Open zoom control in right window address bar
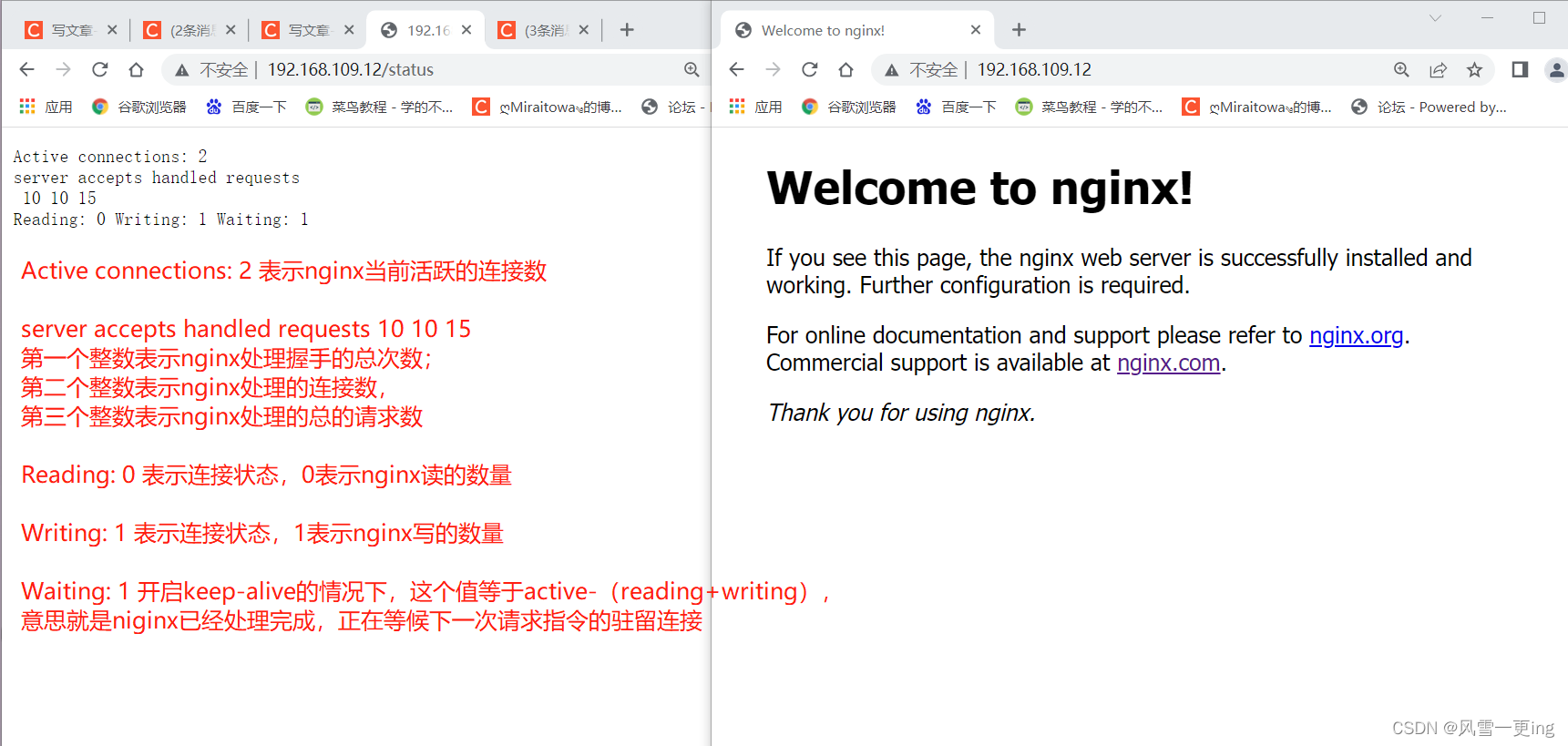Viewport: 1568px width, 746px height. coord(1401,69)
